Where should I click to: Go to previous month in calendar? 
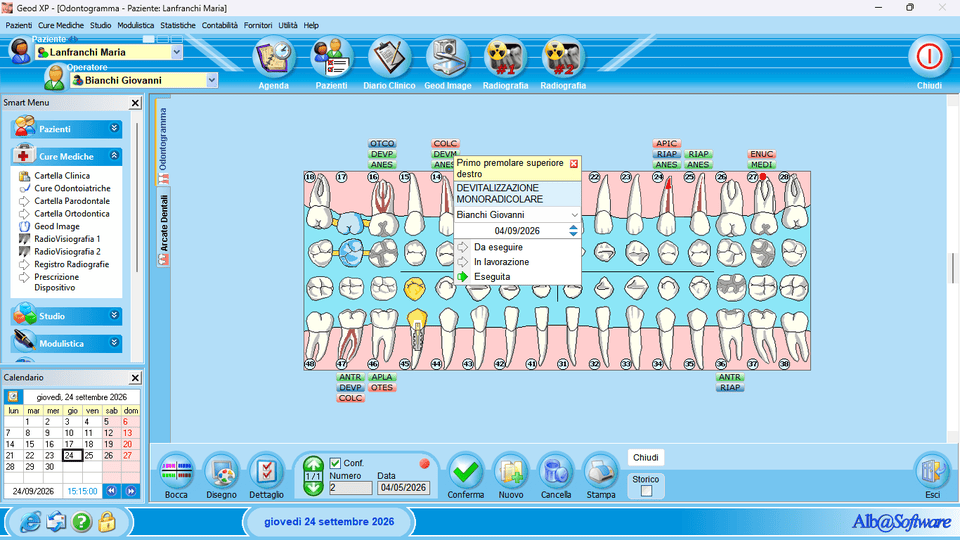[x=111, y=491]
